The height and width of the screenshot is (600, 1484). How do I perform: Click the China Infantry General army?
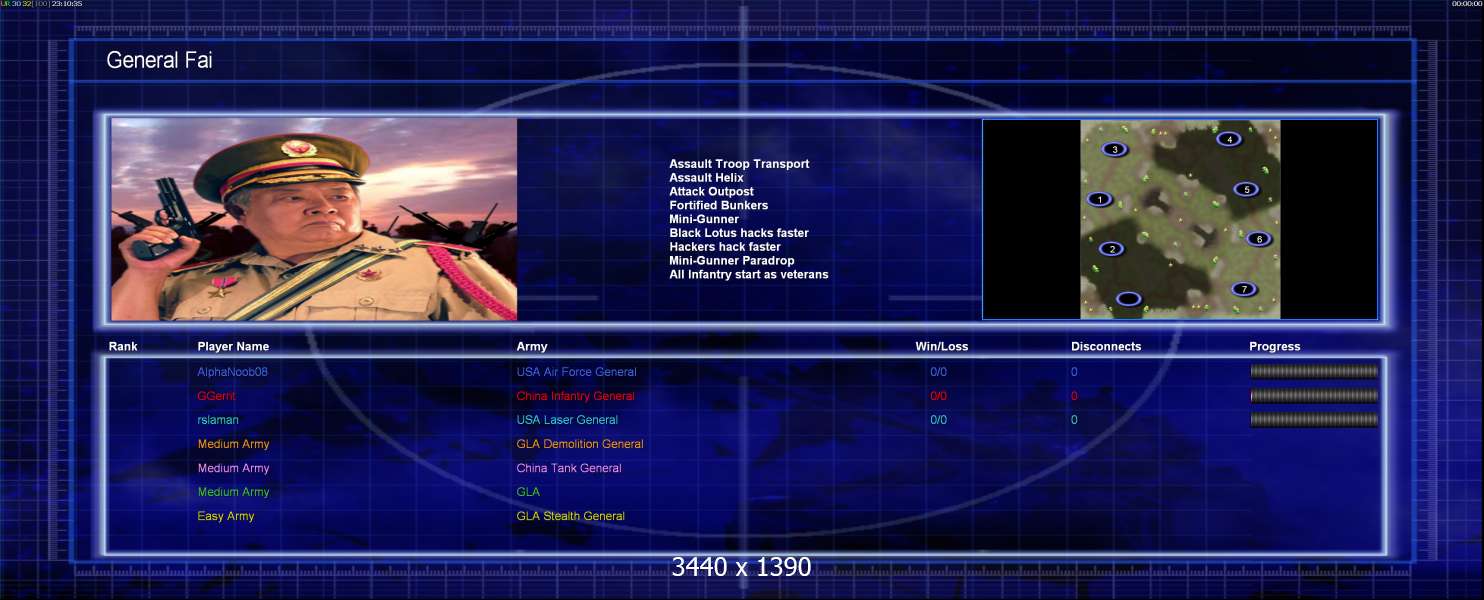(x=575, y=396)
